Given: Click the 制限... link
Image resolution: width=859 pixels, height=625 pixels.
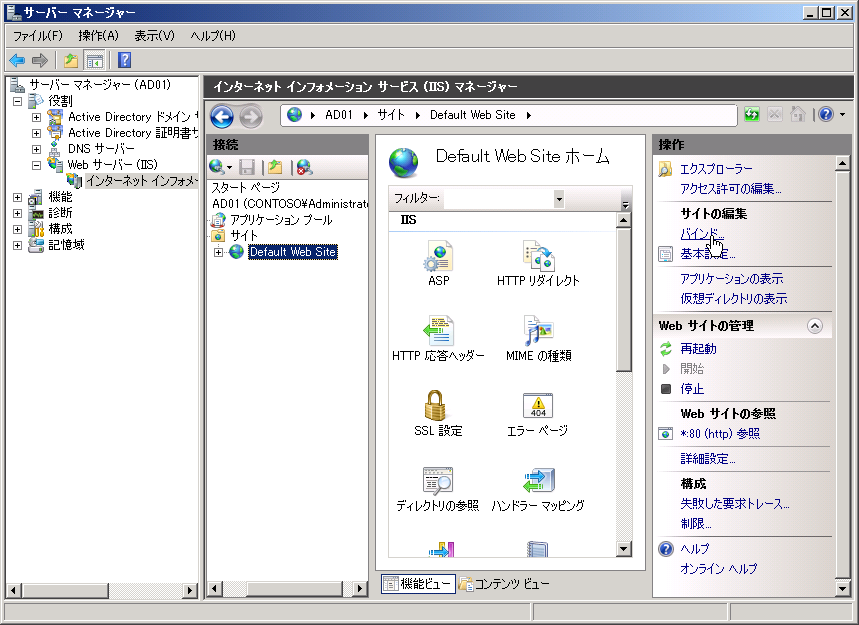Looking at the screenshot, I should 696,523.
